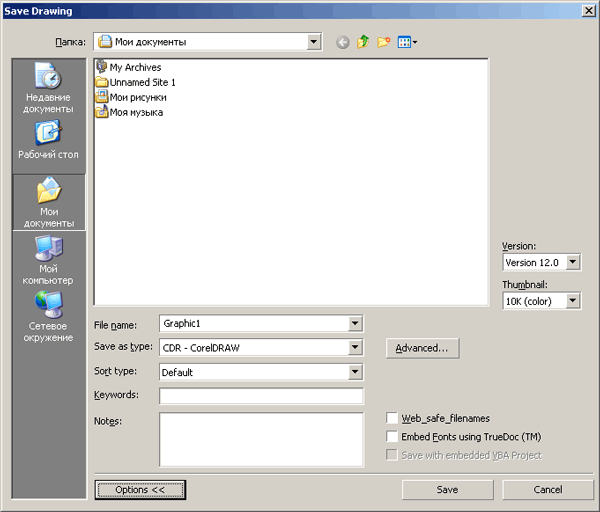Open Сетевое окружение in places bar
The height and width of the screenshot is (512, 600).
tap(49, 317)
